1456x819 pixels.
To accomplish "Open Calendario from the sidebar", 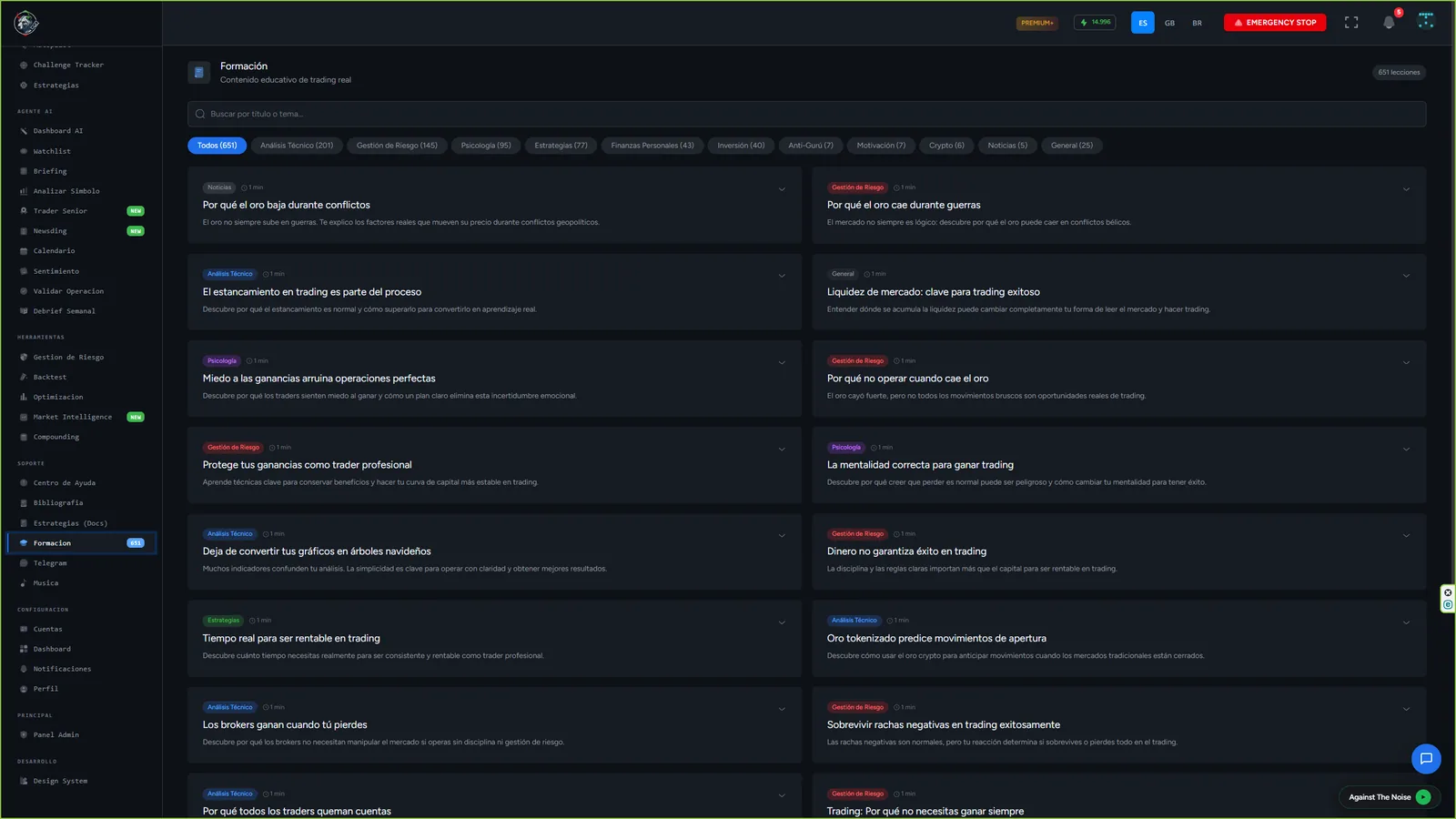I will (x=54, y=251).
